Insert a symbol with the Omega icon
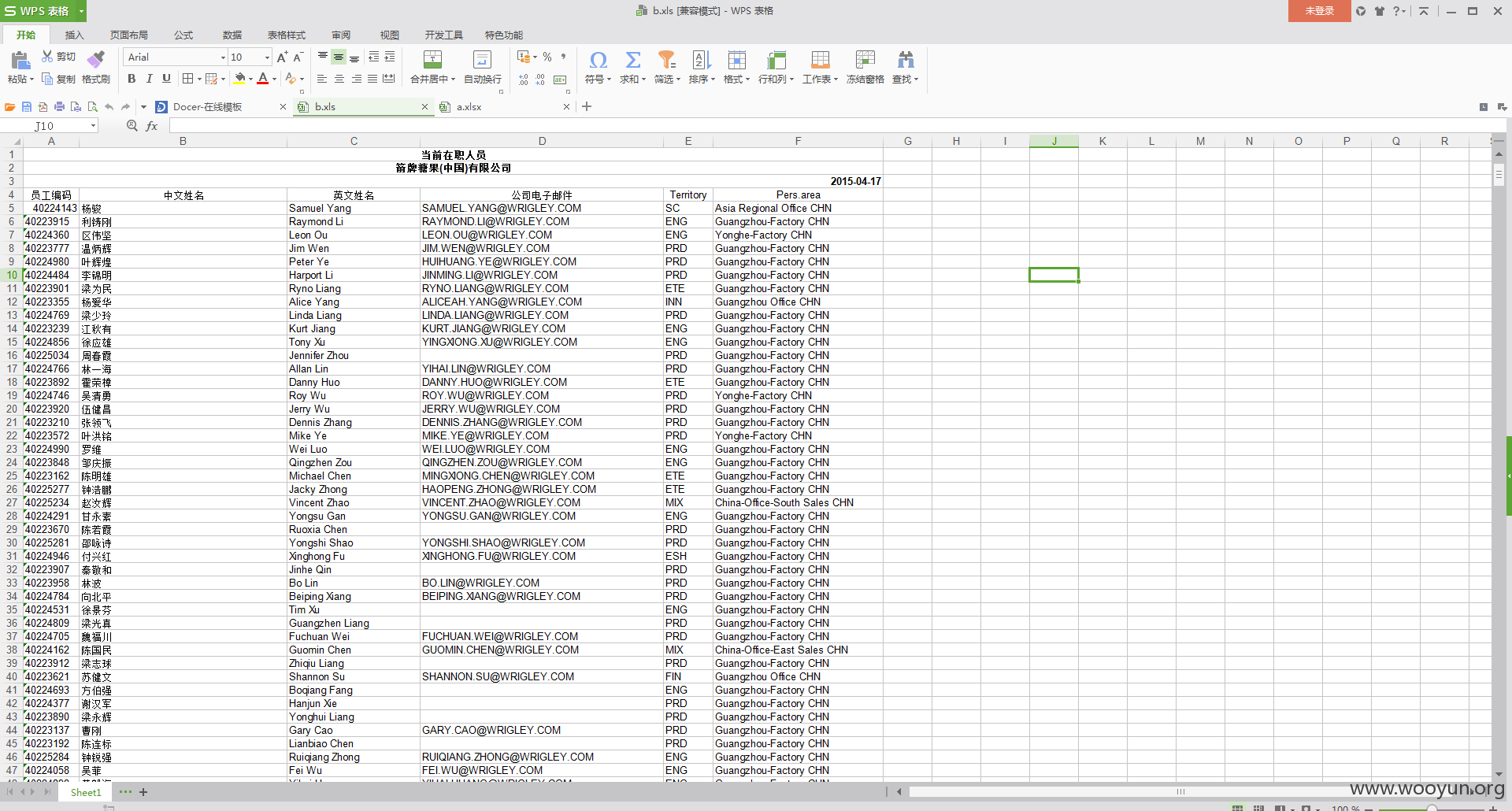The width and height of the screenshot is (1512, 811). [x=598, y=60]
